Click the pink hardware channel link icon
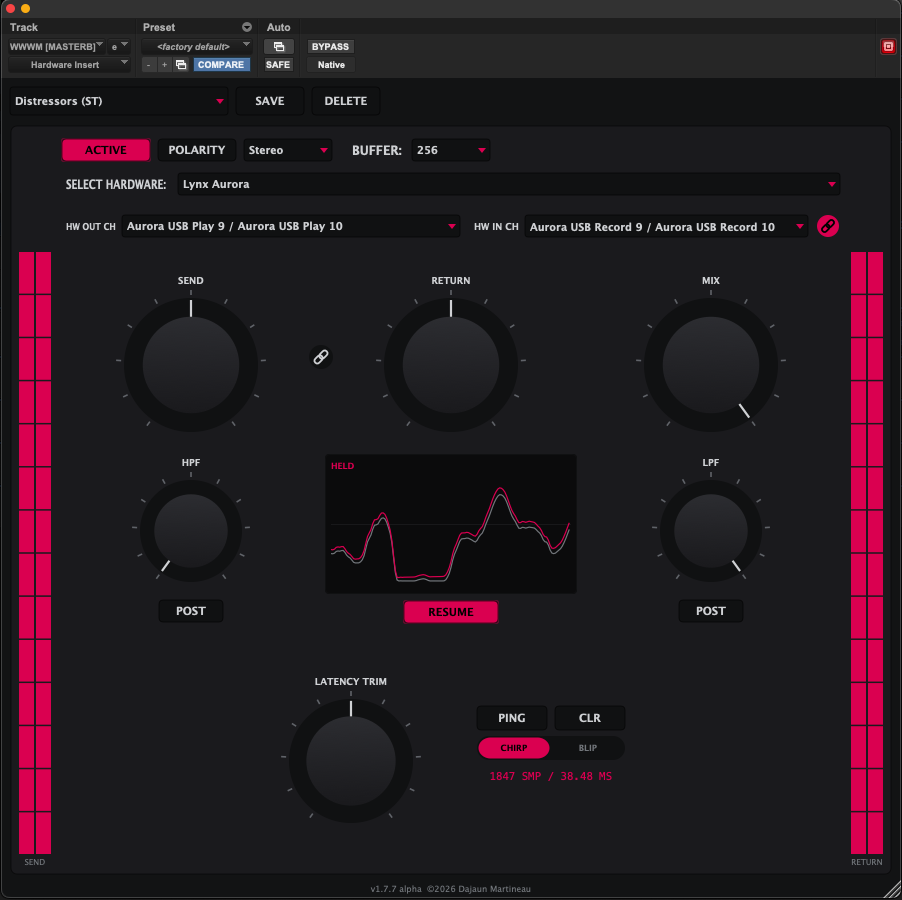Image resolution: width=902 pixels, height=900 pixels. tap(827, 227)
